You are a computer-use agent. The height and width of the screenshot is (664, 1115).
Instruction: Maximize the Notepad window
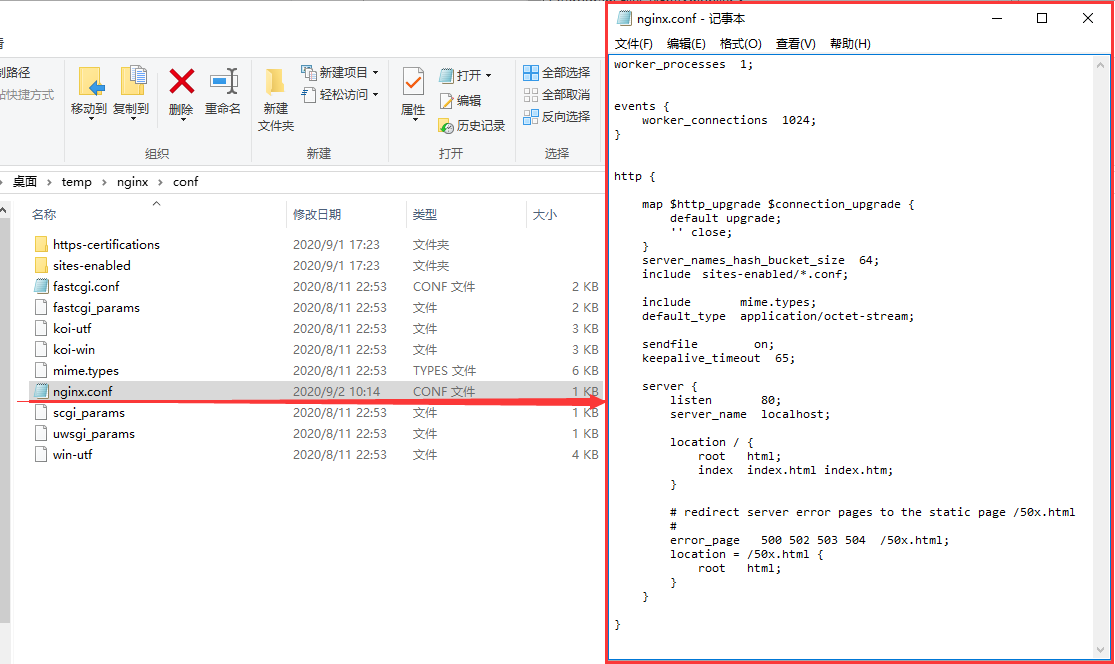coord(1042,18)
